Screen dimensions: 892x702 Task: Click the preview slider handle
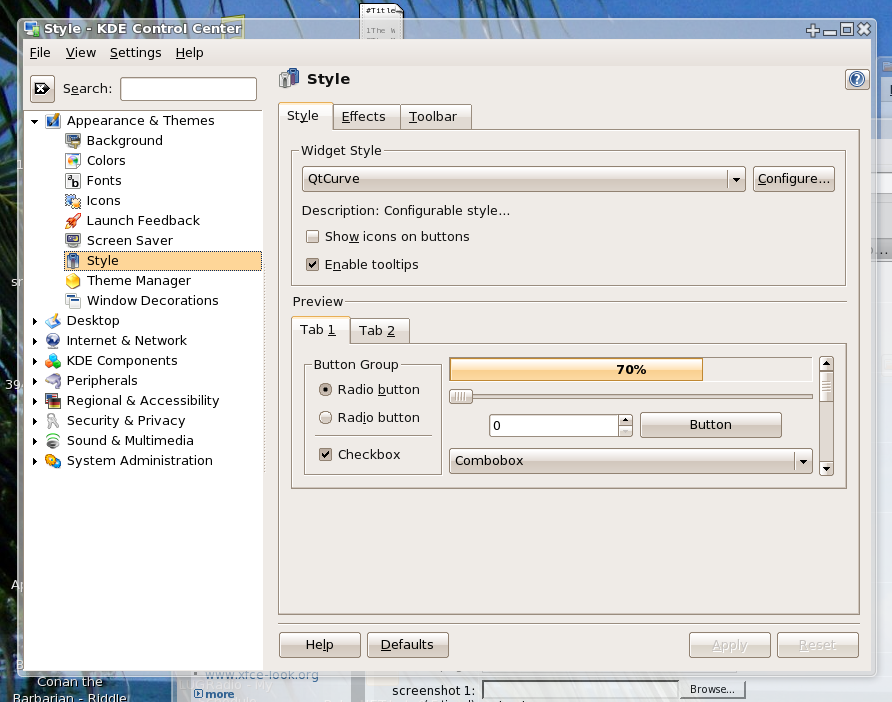click(x=461, y=397)
